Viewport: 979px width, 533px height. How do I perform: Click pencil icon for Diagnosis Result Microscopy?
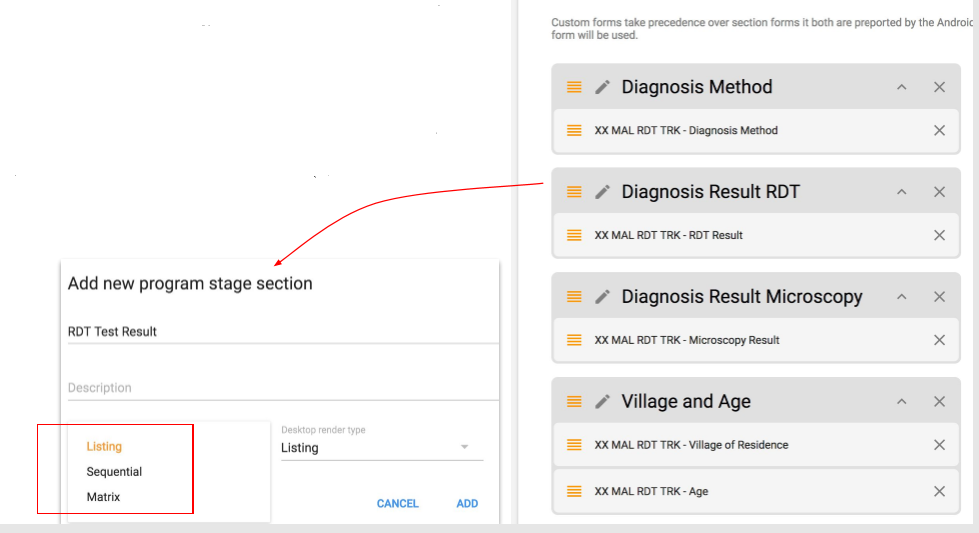pyautogui.click(x=602, y=296)
